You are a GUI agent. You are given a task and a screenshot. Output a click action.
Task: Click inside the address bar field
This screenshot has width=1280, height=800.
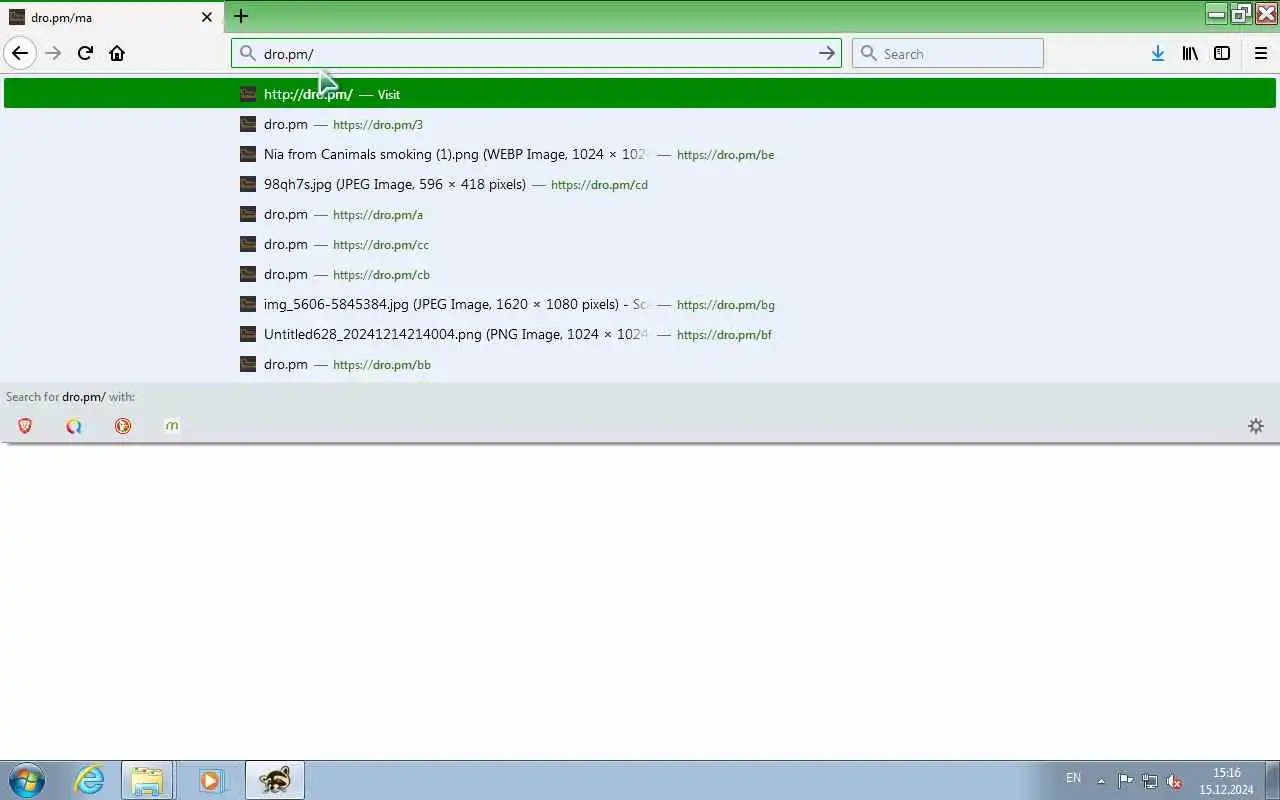[535, 53]
